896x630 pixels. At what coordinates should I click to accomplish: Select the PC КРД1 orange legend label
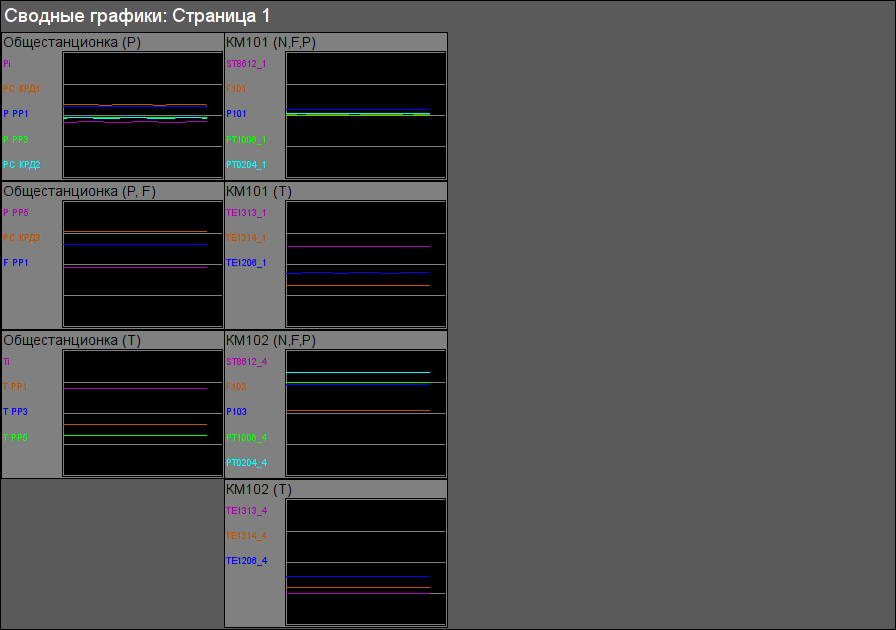(x=22, y=89)
